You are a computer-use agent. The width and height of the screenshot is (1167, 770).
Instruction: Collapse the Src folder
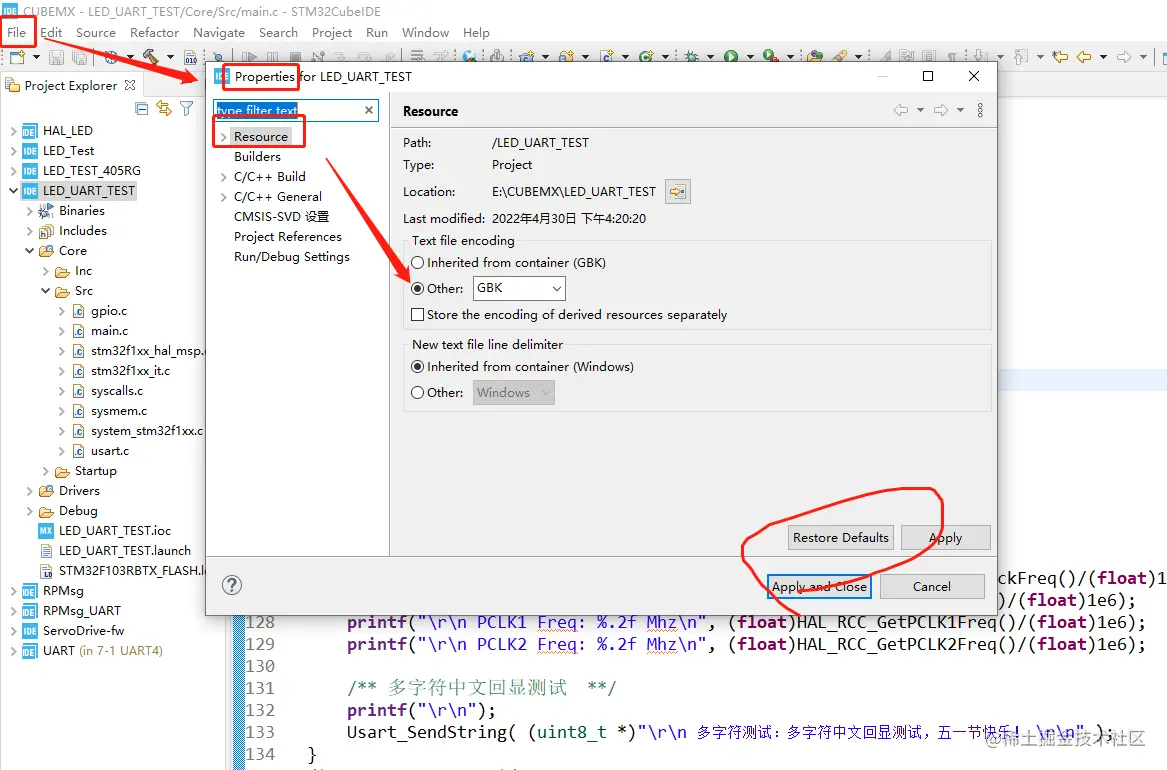(x=45, y=291)
